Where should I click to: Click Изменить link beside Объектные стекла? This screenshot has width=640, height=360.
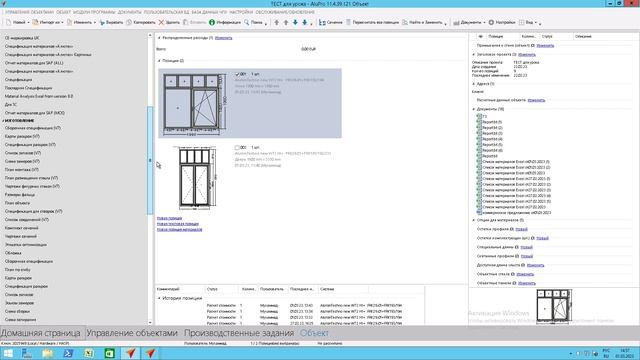[x=525, y=274]
